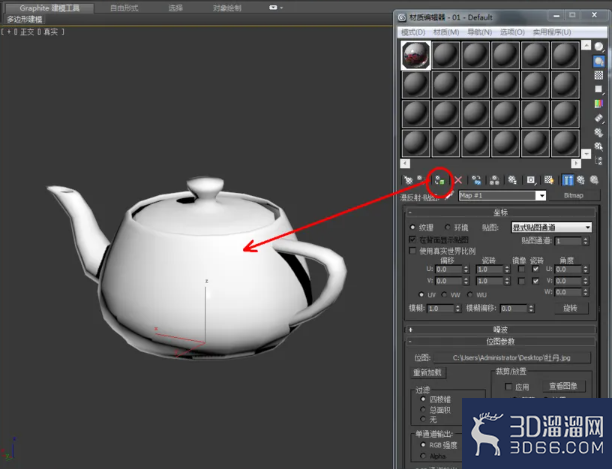Click the eyedropper pick material icon
Image resolution: width=612 pixels, height=469 pixels.
[x=449, y=195]
